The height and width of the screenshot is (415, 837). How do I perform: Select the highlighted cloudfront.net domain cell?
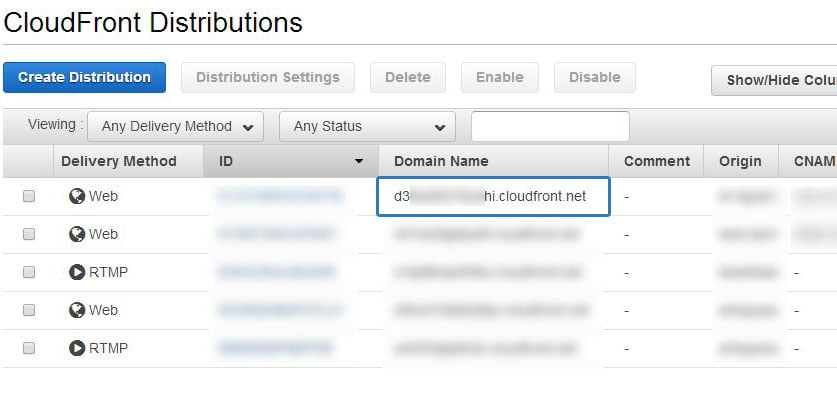pyautogui.click(x=493, y=197)
